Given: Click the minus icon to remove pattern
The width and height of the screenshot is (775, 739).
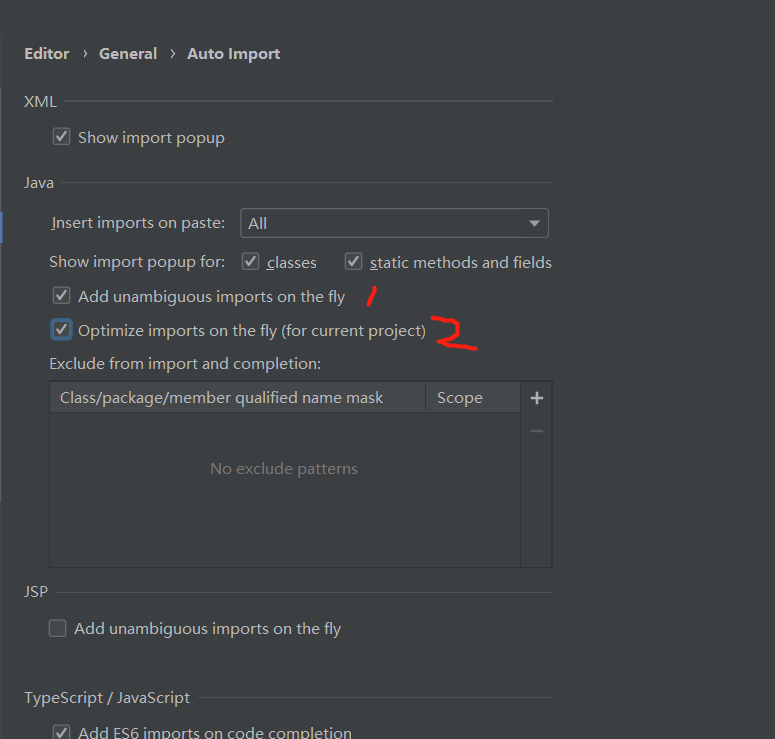Looking at the screenshot, I should 537,431.
